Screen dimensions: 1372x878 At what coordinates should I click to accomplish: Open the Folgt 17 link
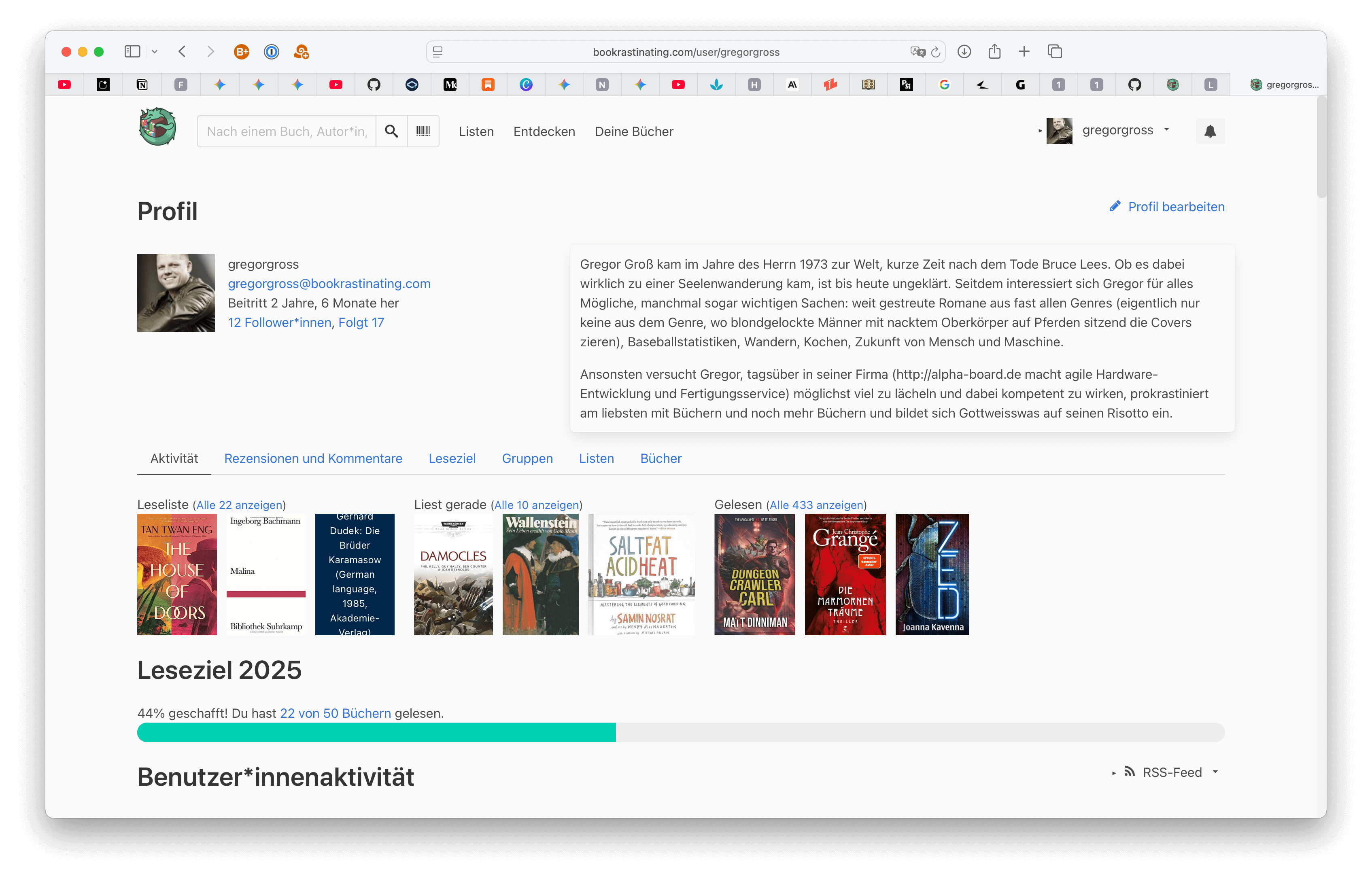(361, 322)
